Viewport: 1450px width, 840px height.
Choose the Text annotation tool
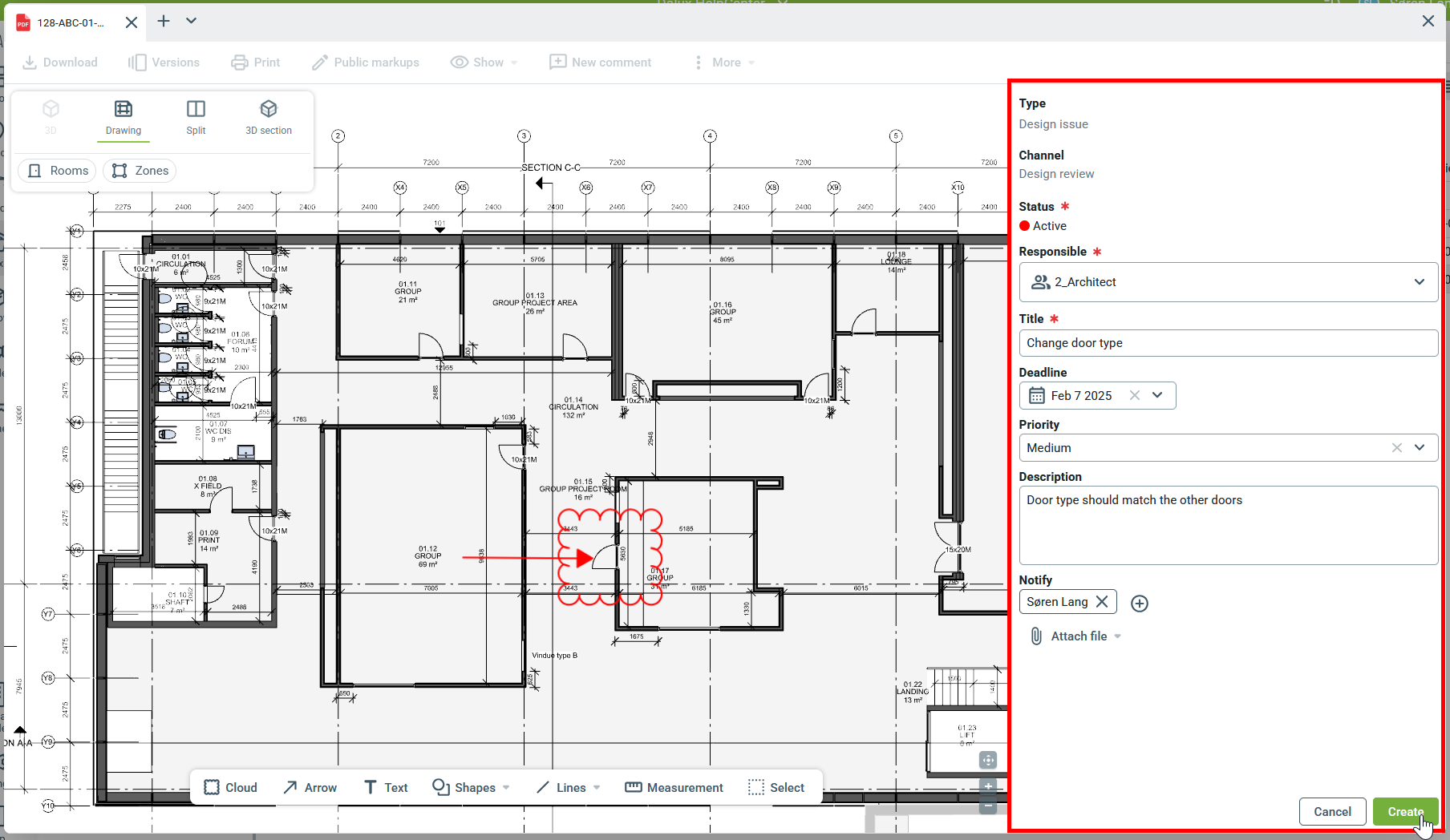(386, 787)
